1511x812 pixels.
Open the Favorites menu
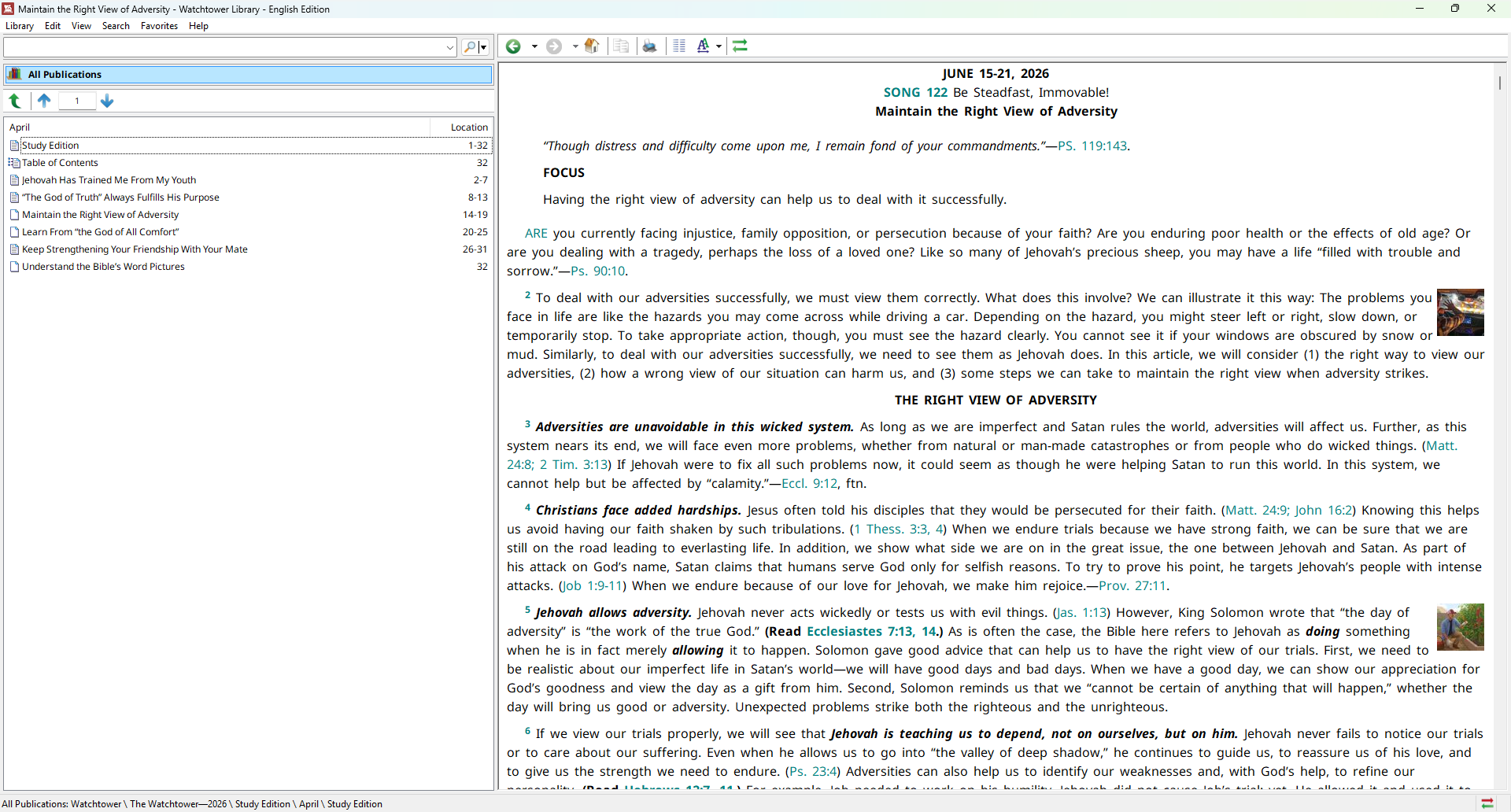click(x=159, y=26)
